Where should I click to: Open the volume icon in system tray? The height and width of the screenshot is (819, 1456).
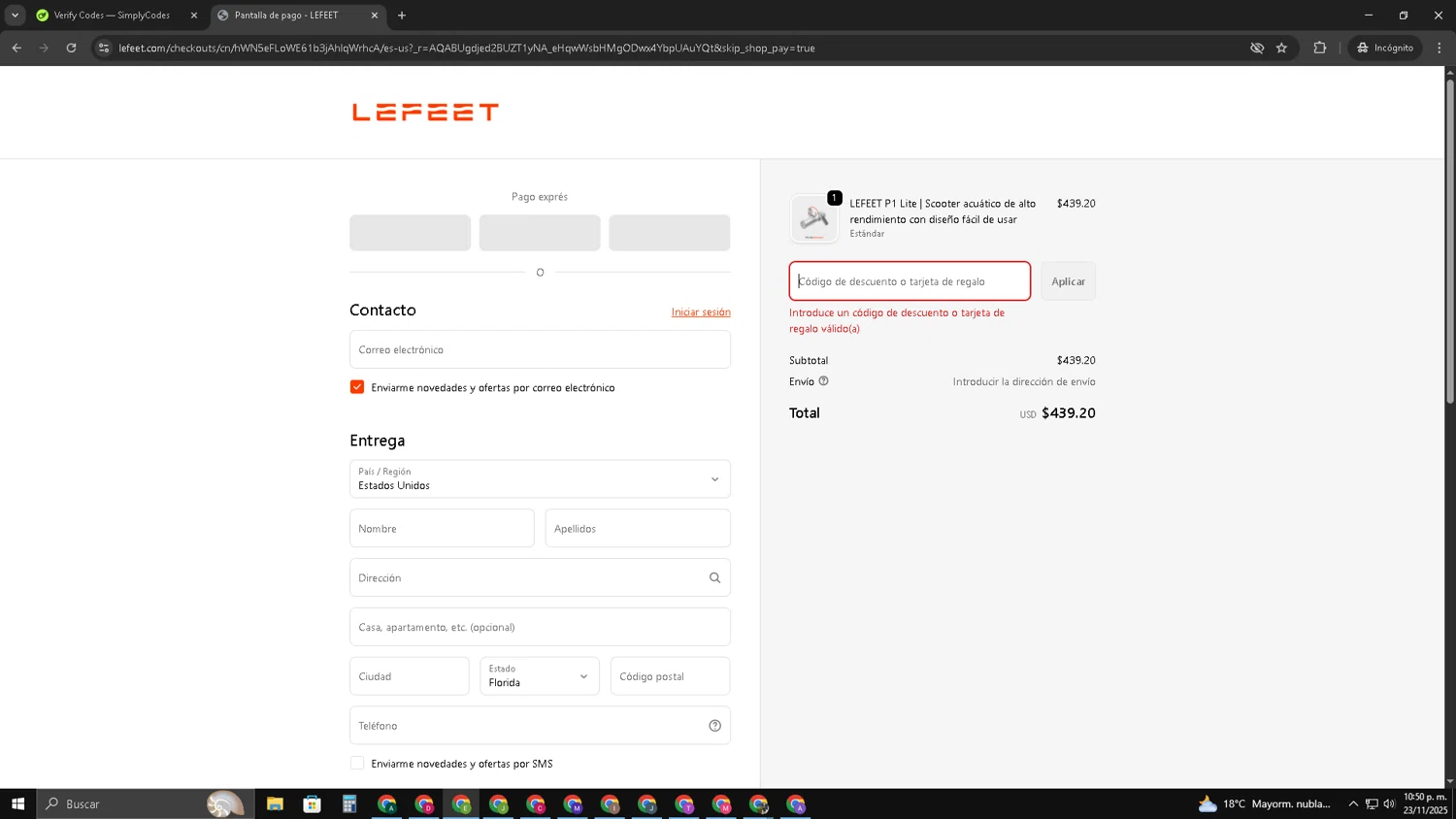tap(1389, 803)
